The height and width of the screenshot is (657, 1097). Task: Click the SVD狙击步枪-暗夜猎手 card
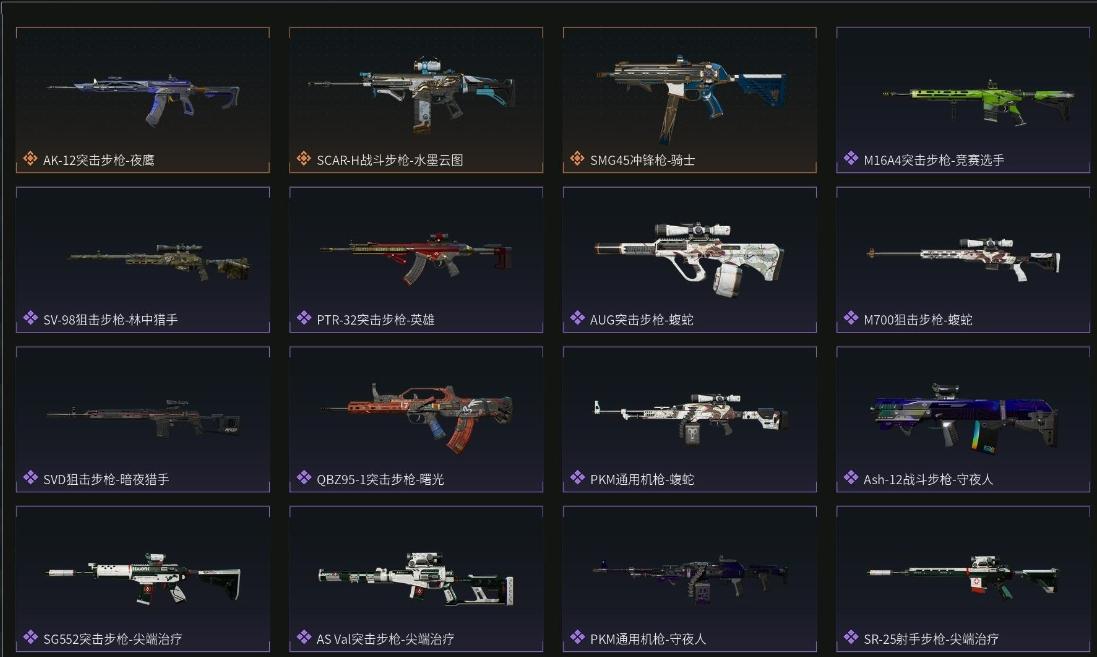143,419
